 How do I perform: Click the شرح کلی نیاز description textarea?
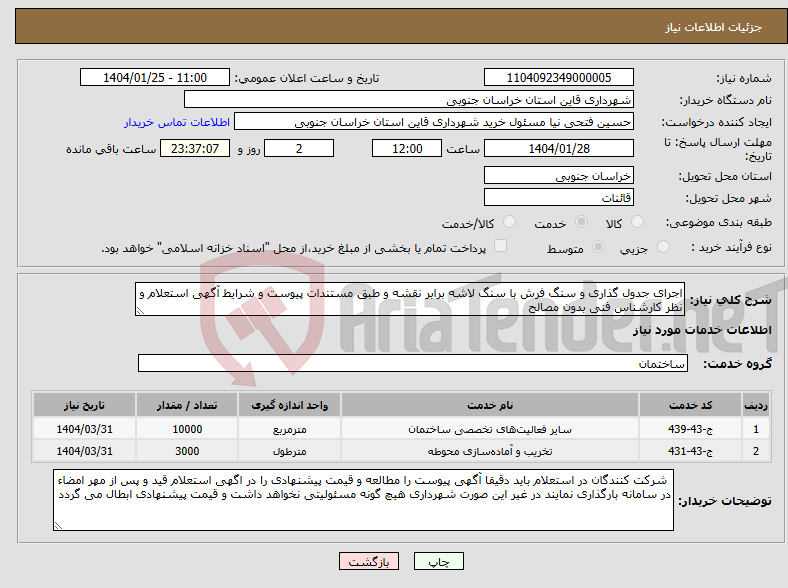click(x=410, y=299)
